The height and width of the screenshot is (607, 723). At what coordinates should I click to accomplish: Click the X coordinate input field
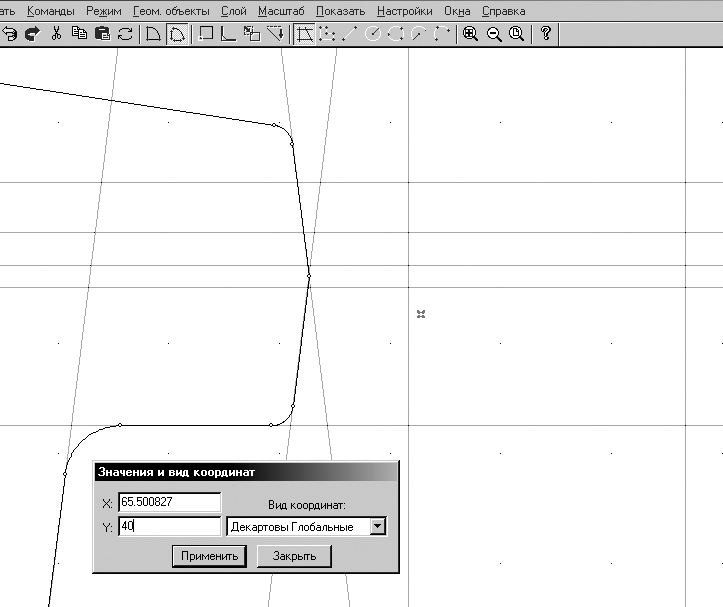170,502
